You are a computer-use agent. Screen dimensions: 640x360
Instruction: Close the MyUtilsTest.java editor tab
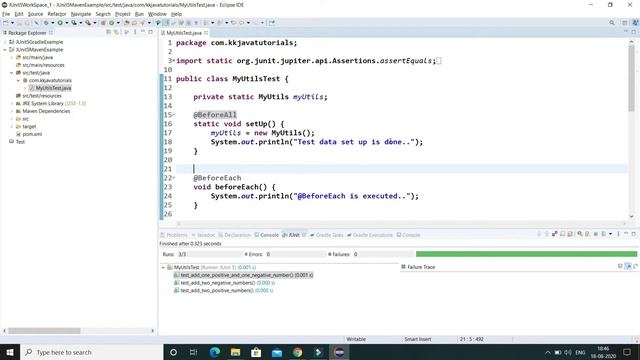(206, 33)
